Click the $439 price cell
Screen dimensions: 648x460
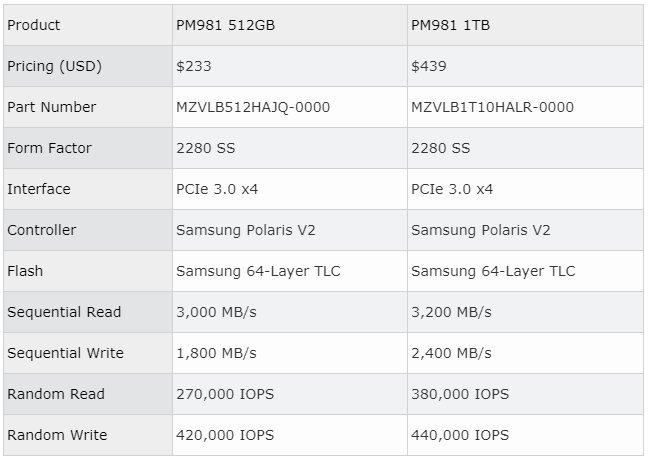(x=429, y=66)
